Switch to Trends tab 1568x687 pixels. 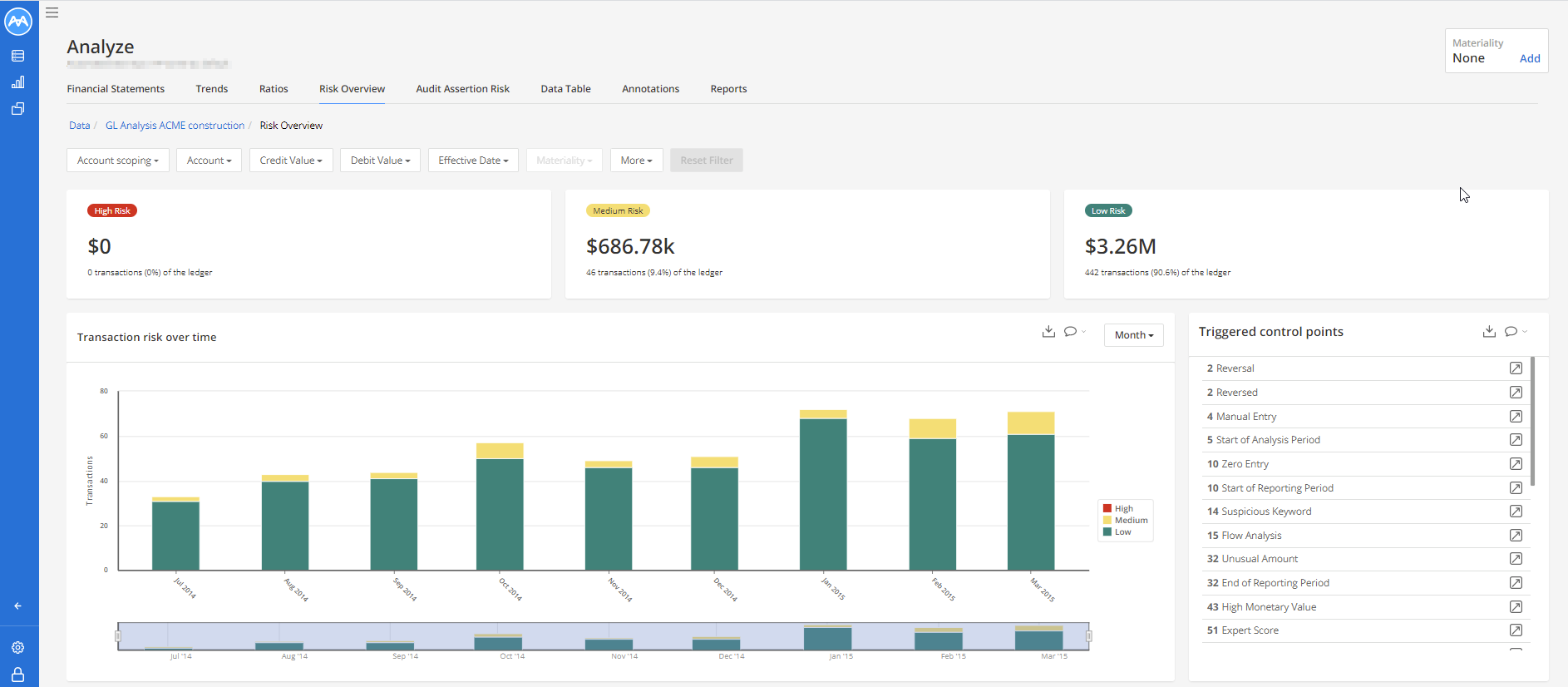click(x=212, y=89)
